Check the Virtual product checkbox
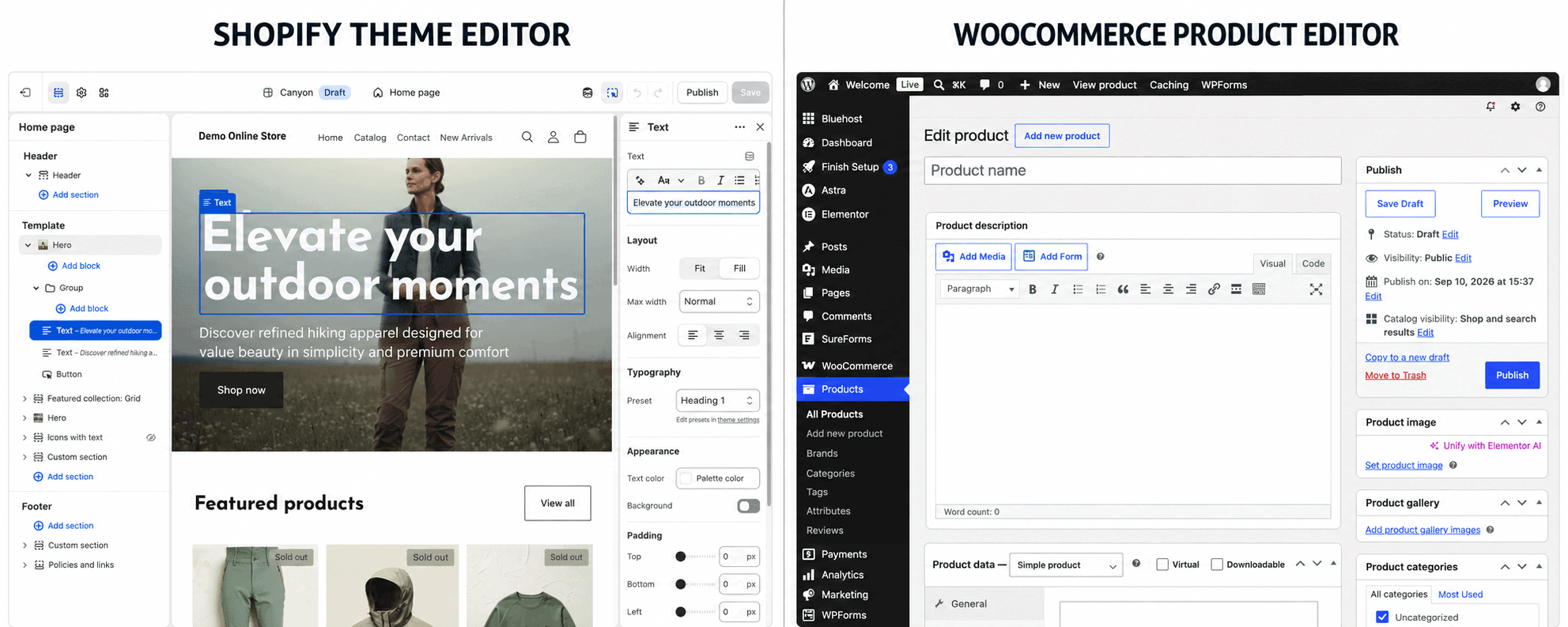 pos(1162,565)
